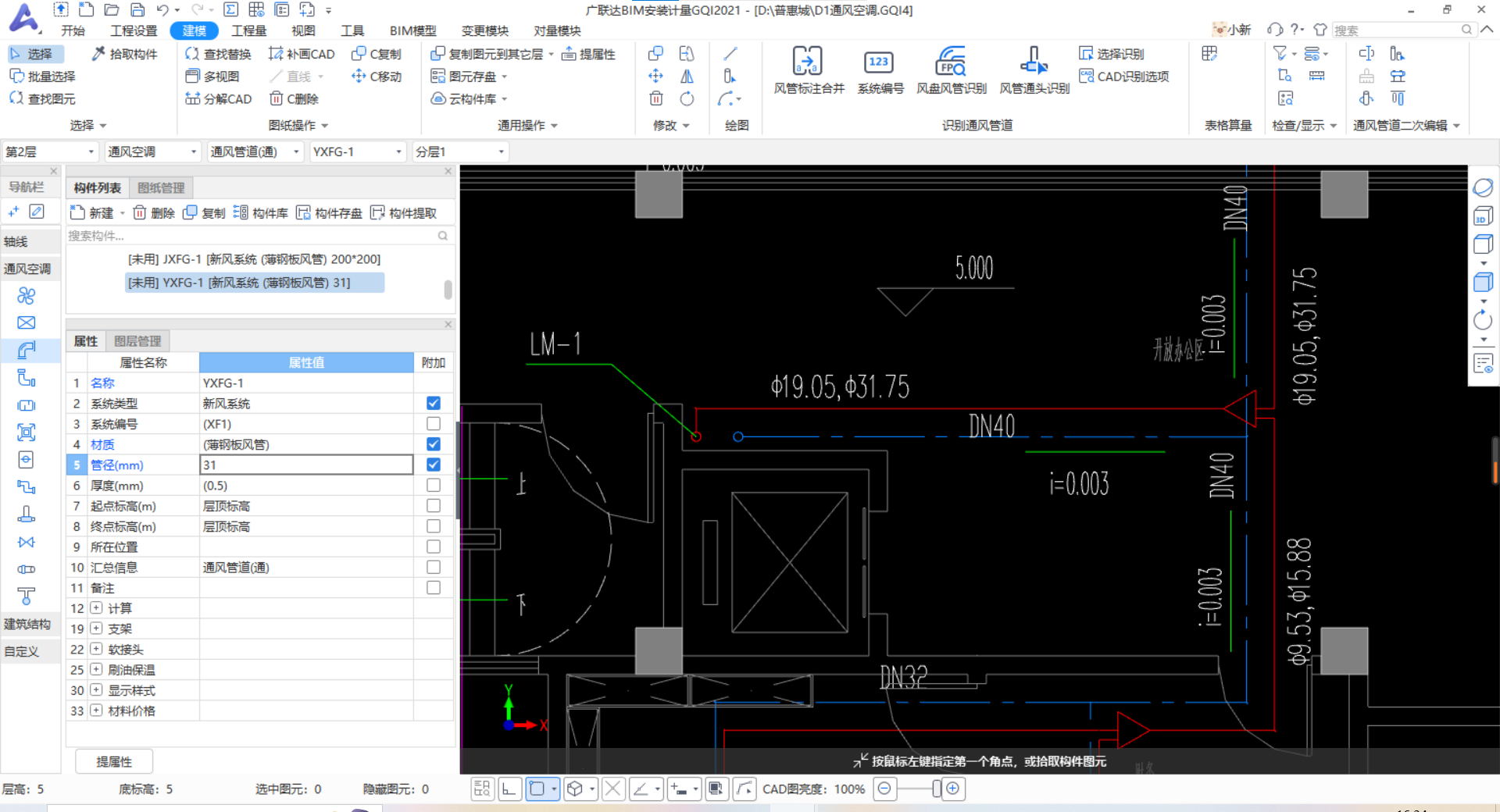Screen dimensions: 1500x812
Task: Select the 多视图 tool
Action: (x=212, y=77)
